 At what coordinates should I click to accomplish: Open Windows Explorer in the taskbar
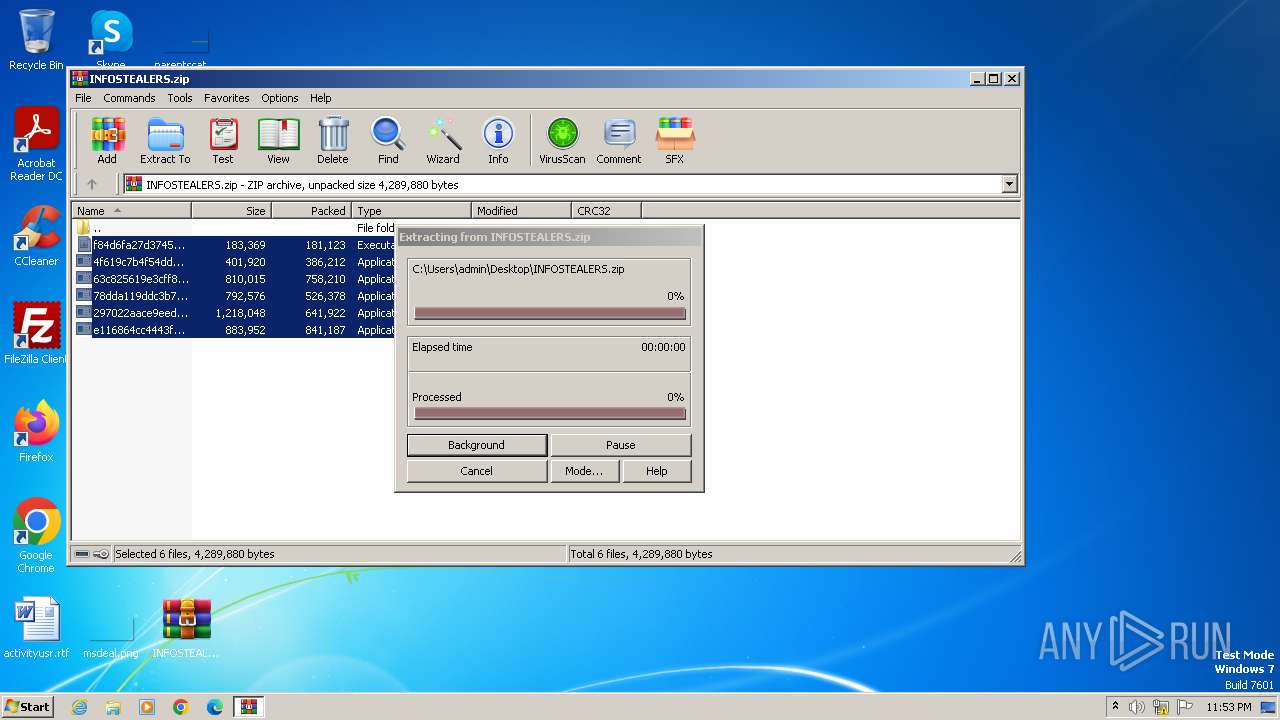click(x=113, y=707)
